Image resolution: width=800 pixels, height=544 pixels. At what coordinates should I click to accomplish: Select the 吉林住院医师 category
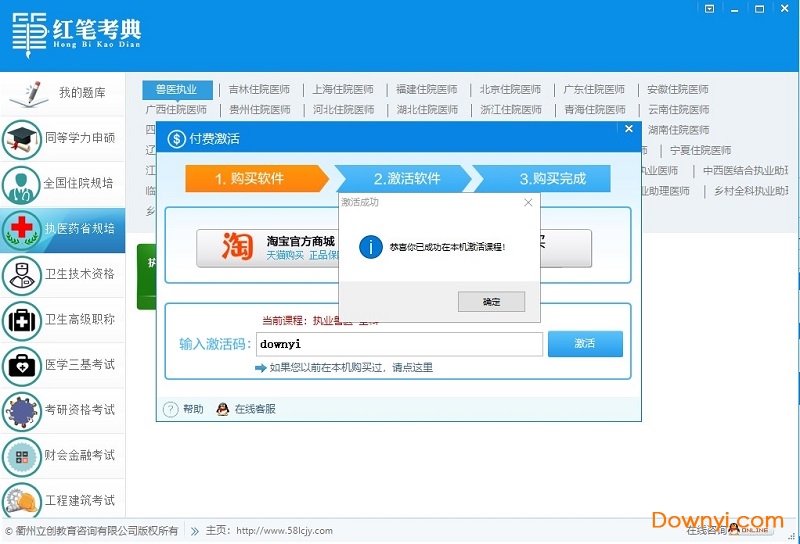click(x=259, y=90)
